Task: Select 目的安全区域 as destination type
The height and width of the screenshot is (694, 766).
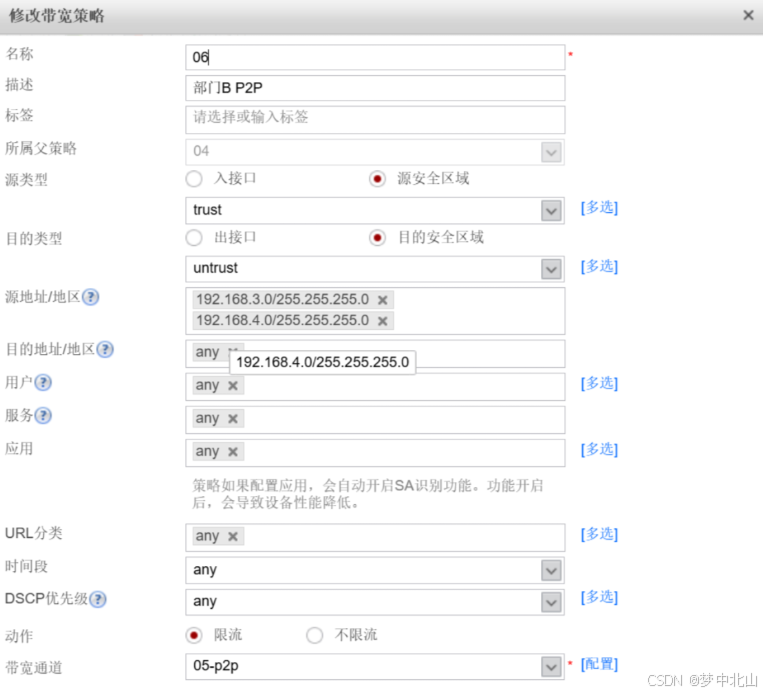Action: tap(377, 238)
